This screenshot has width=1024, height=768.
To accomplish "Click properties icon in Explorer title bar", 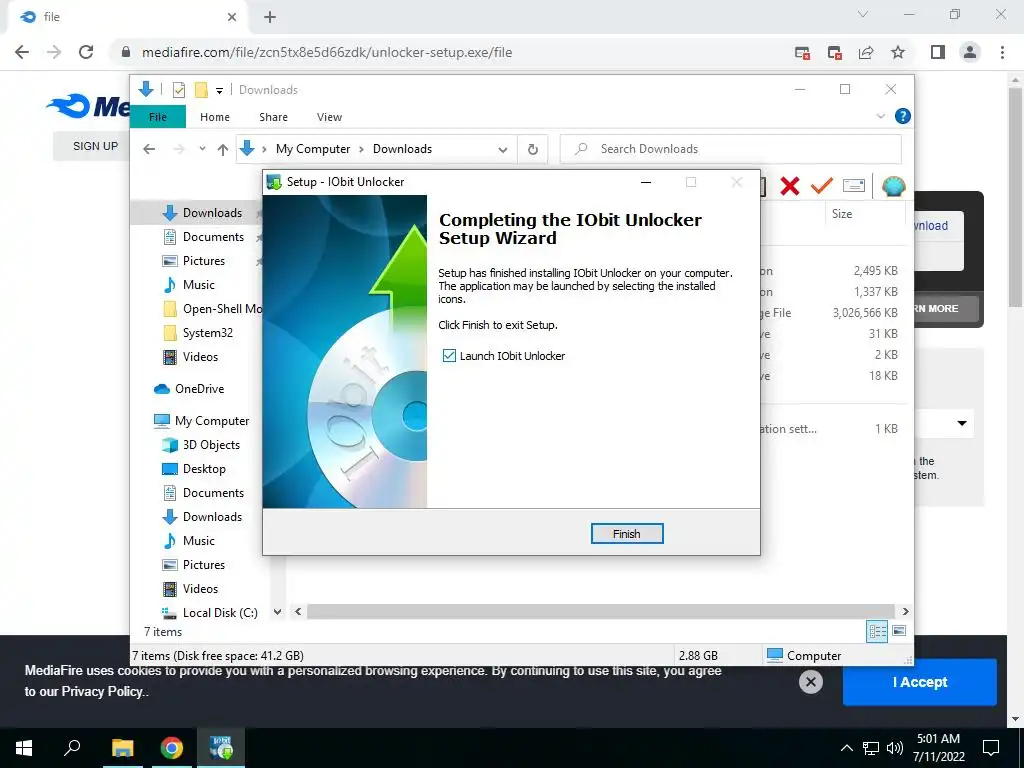I will 178,90.
